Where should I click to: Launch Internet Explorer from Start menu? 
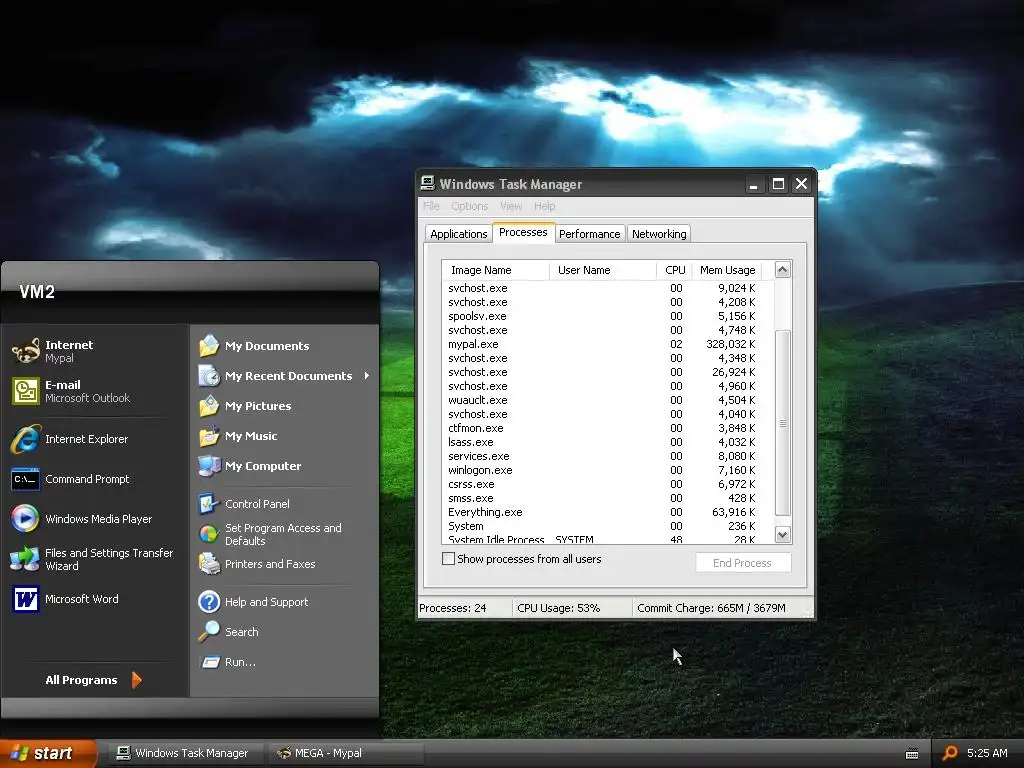pyautogui.click(x=26, y=439)
